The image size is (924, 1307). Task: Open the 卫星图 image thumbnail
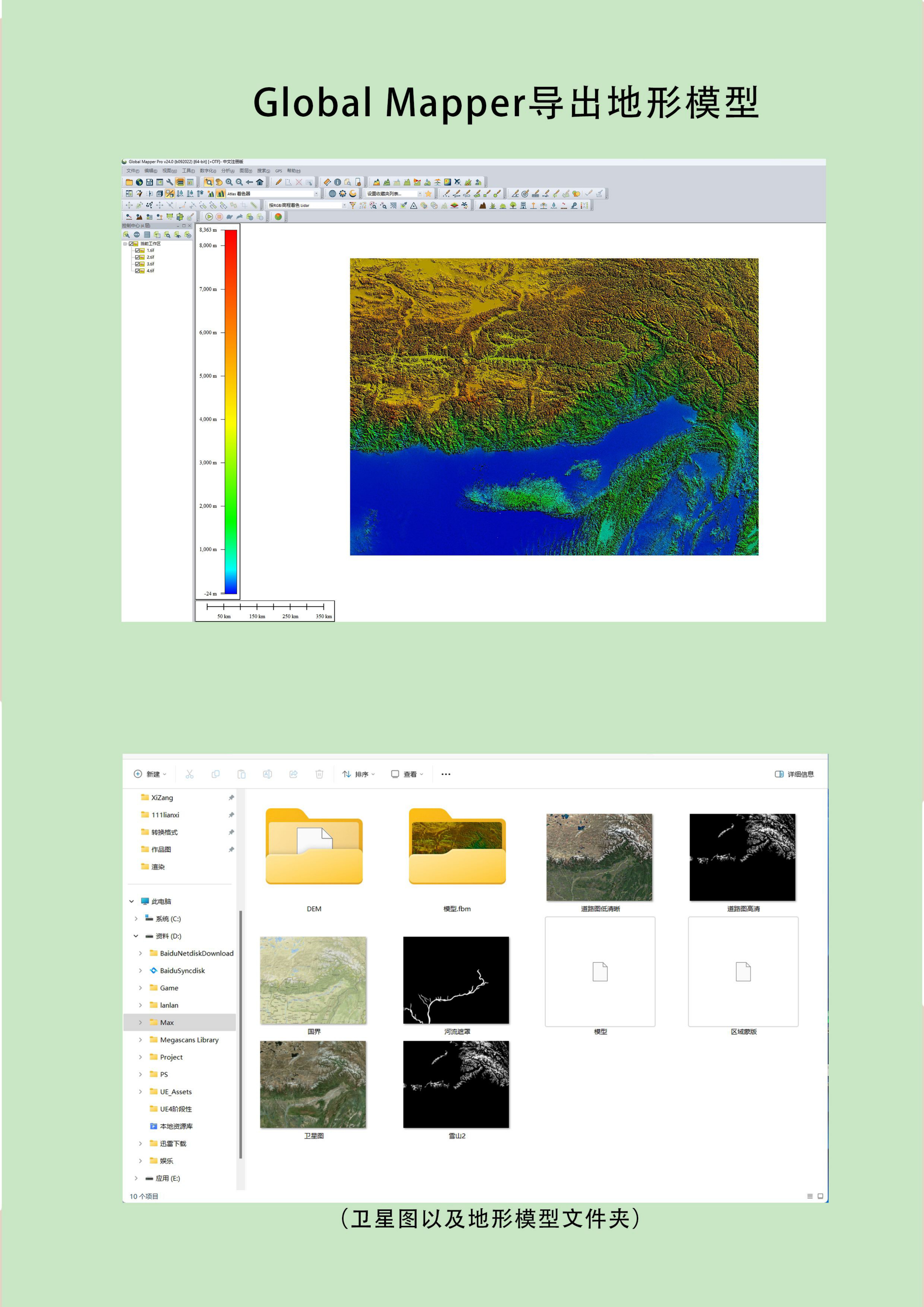coord(313,1084)
